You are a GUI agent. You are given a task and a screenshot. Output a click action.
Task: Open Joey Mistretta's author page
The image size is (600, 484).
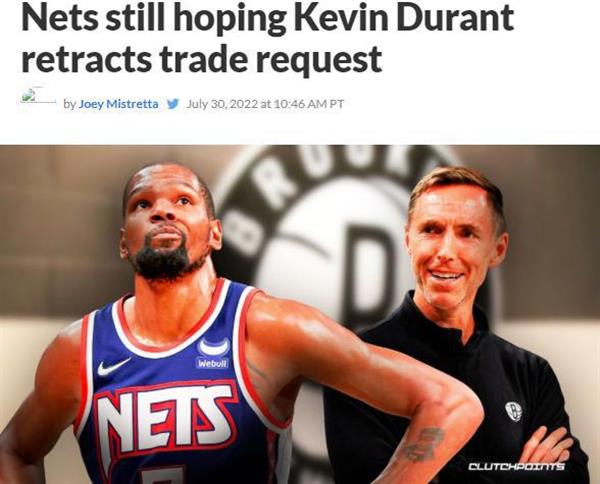(x=118, y=104)
